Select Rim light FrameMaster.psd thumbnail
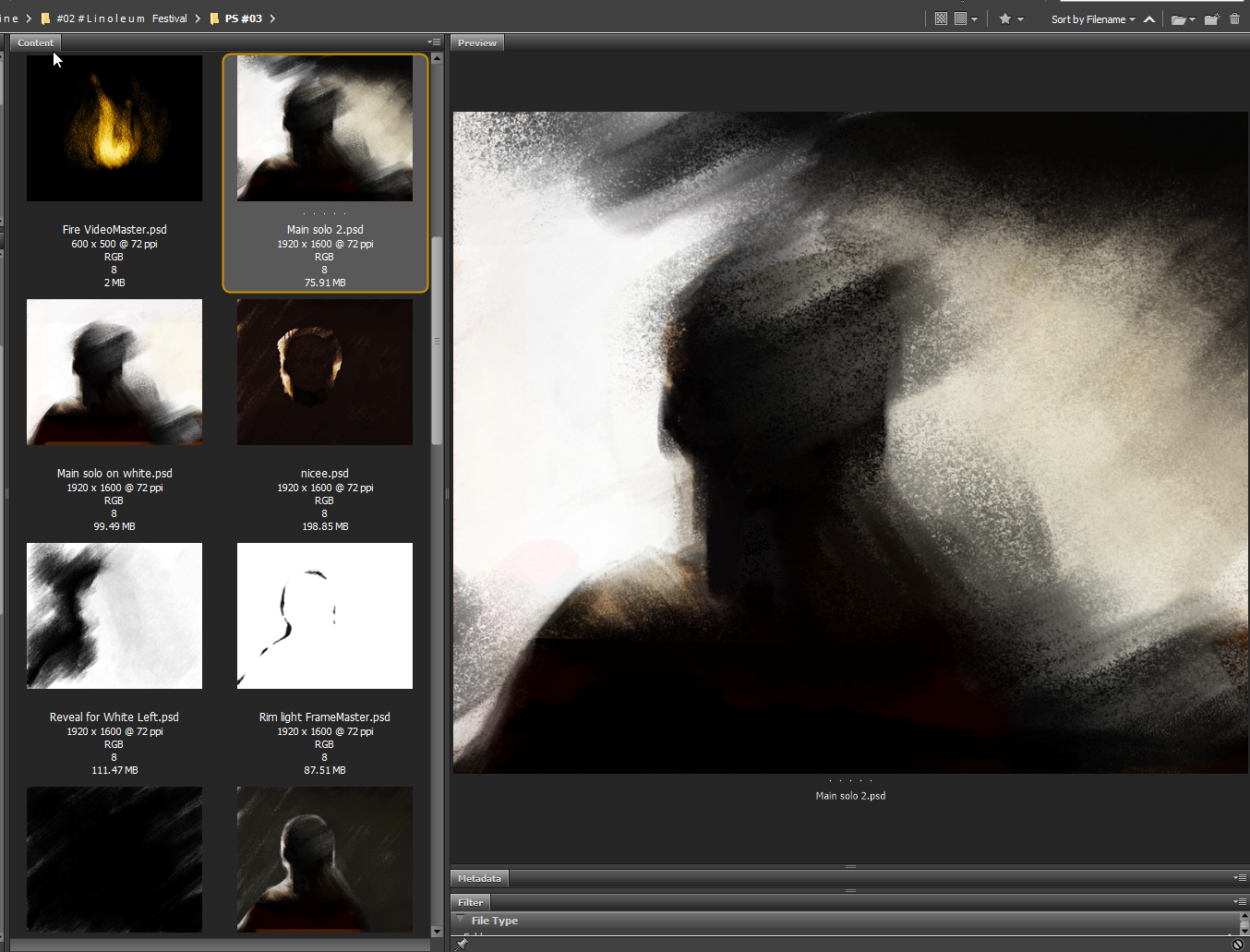The image size is (1250, 952). pyautogui.click(x=325, y=616)
